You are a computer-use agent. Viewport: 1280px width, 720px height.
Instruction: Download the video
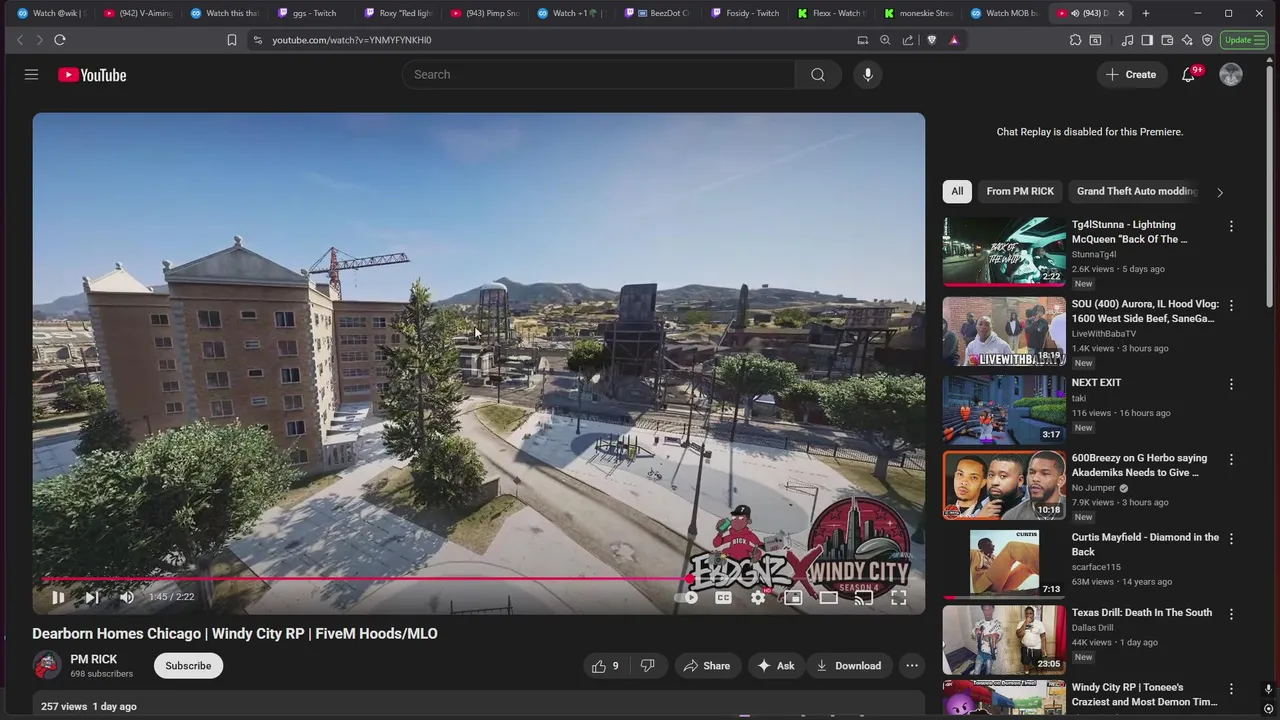[x=848, y=666]
